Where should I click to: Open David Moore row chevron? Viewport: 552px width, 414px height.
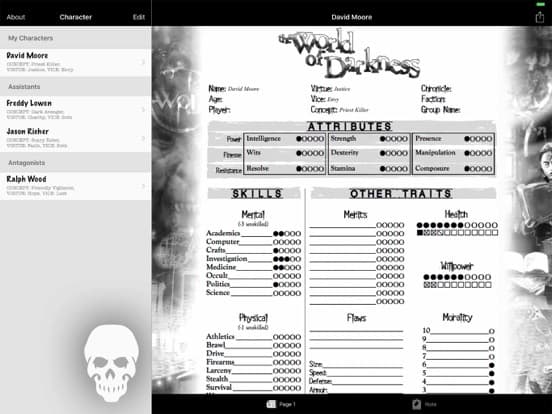[x=143, y=62]
